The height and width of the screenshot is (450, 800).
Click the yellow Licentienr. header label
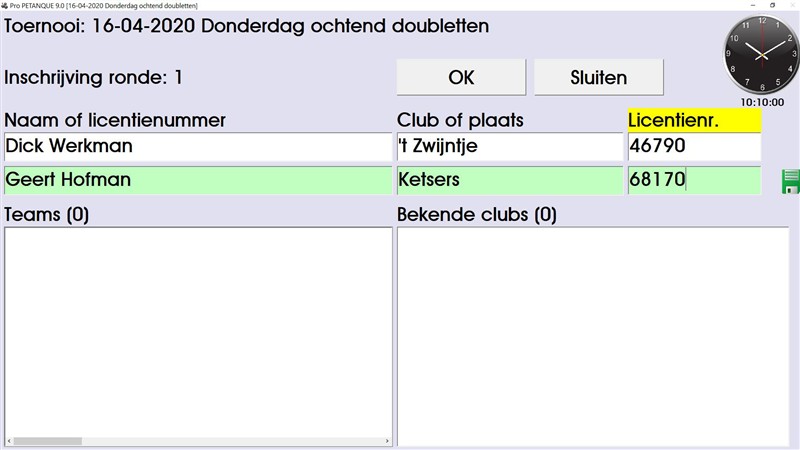point(693,120)
